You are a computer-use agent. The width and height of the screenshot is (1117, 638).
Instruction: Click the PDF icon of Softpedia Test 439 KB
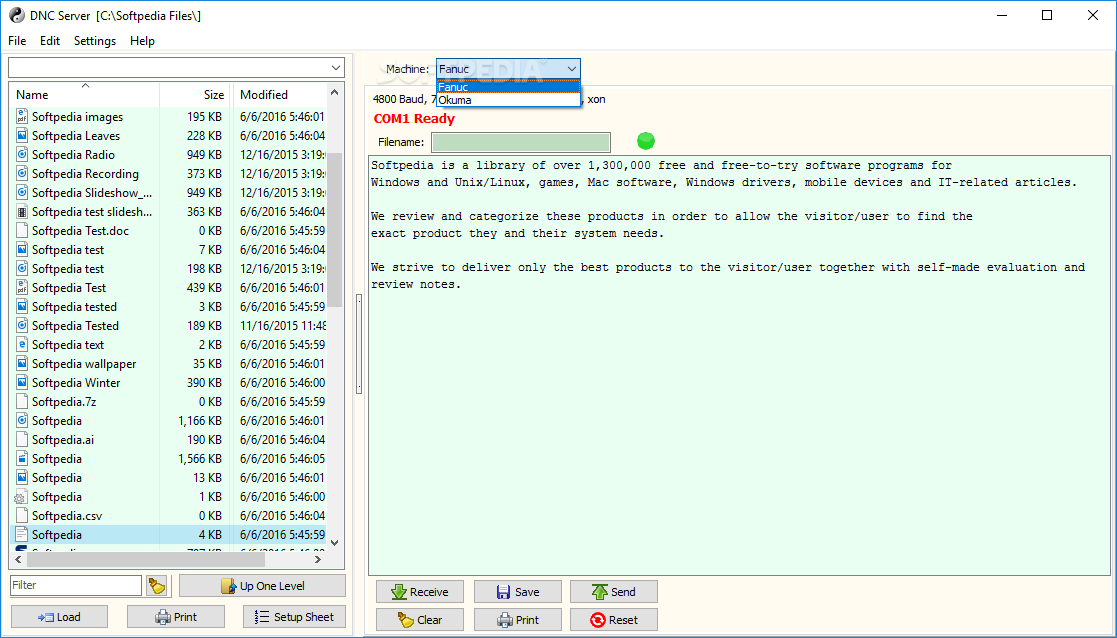click(x=21, y=288)
